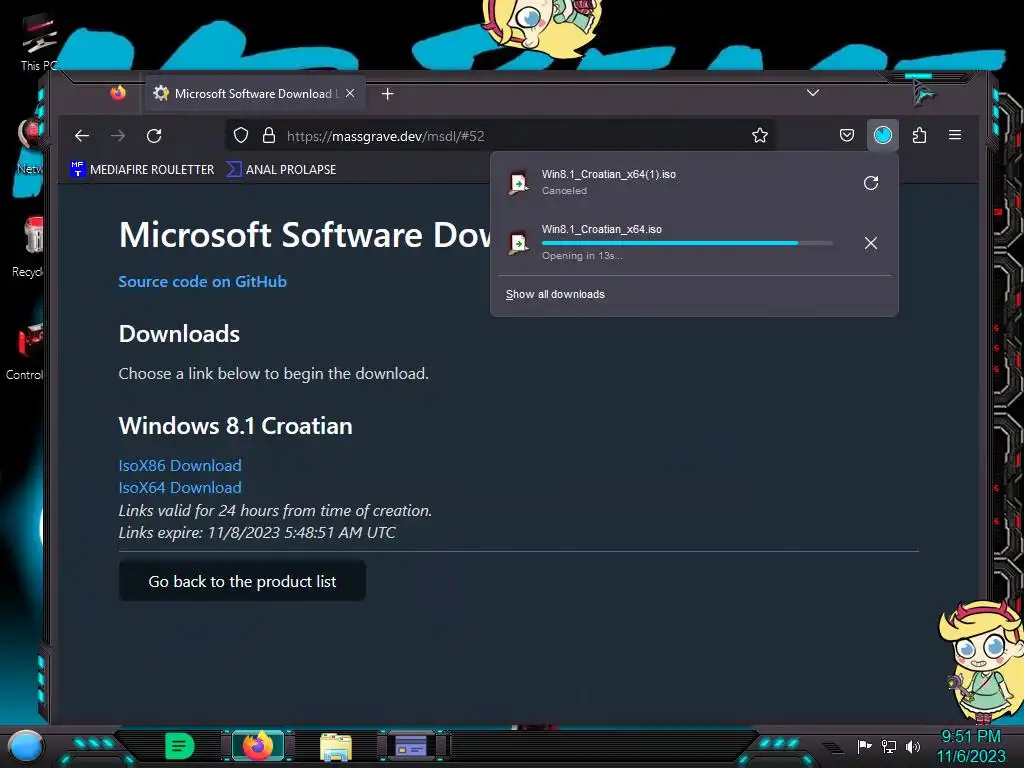Open the Save to Pocket icon
1024x768 pixels.
click(846, 135)
